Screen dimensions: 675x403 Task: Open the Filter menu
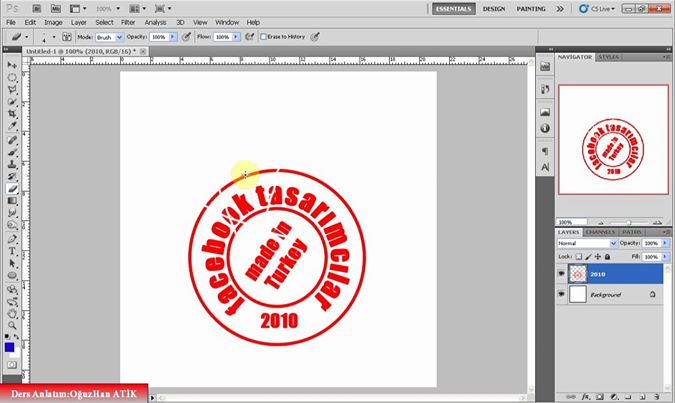click(x=128, y=22)
